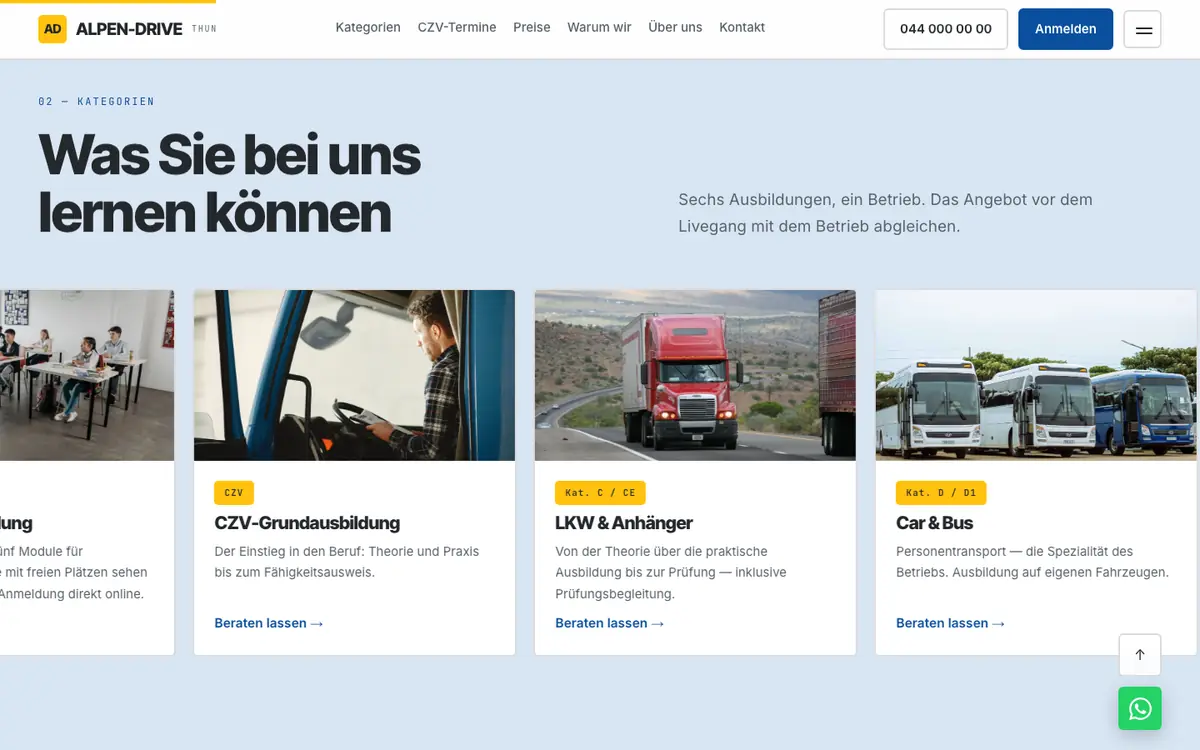The width and height of the screenshot is (1200, 750).
Task: Go to Kontakt in the top navigation
Action: click(x=742, y=28)
